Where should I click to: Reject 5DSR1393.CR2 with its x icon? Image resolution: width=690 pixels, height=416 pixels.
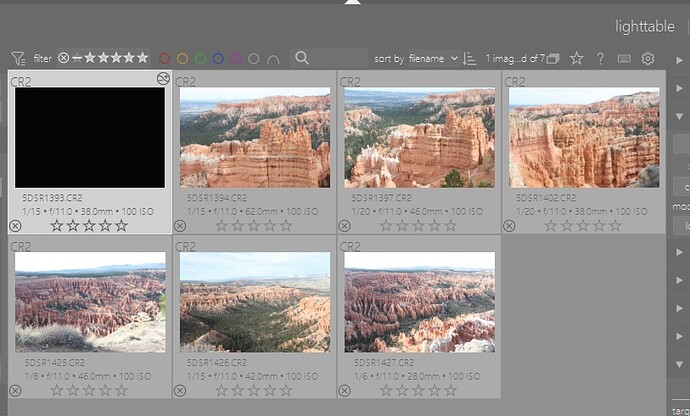[x=15, y=226]
